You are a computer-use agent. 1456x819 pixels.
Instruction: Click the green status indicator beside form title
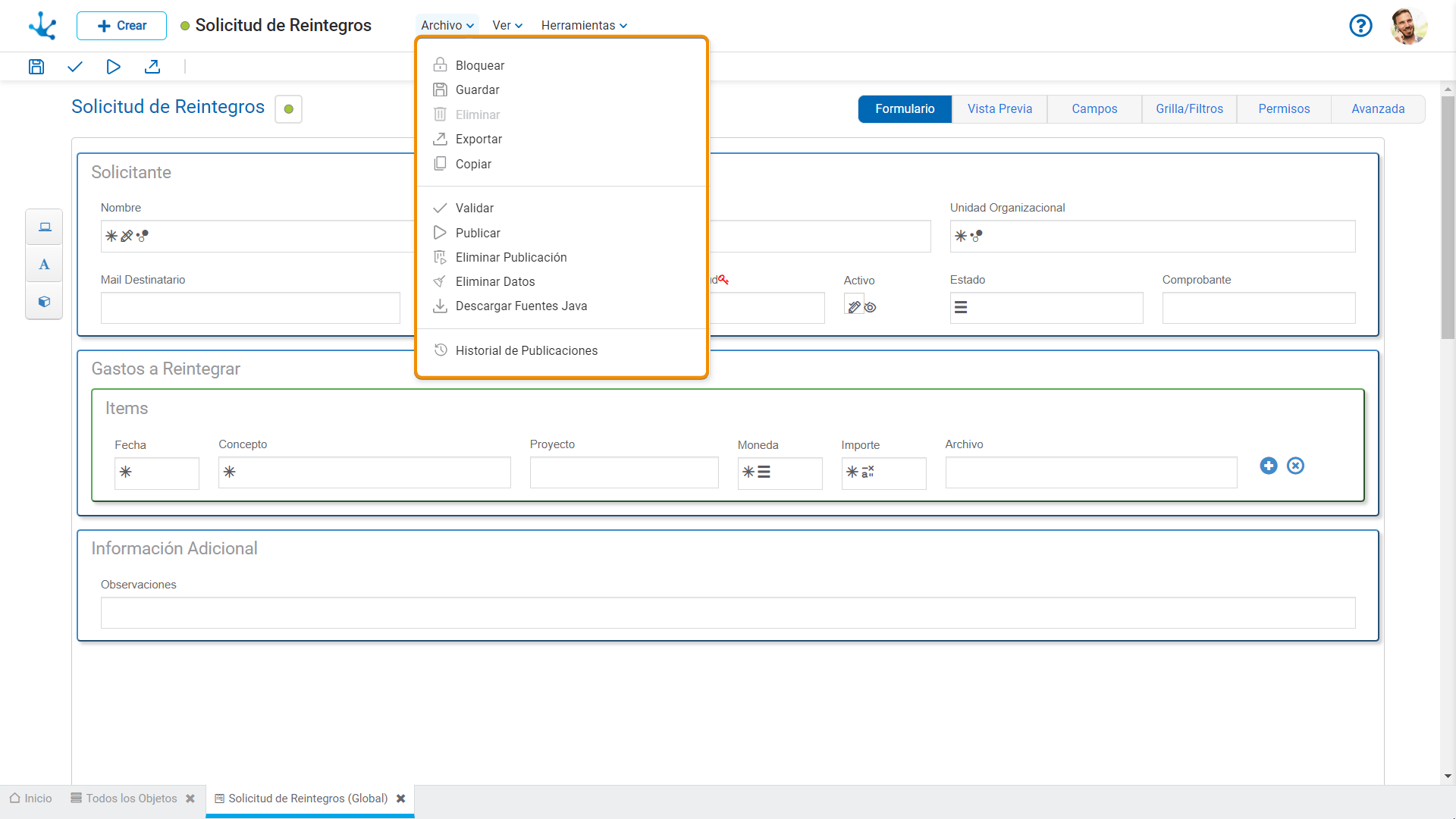(288, 109)
